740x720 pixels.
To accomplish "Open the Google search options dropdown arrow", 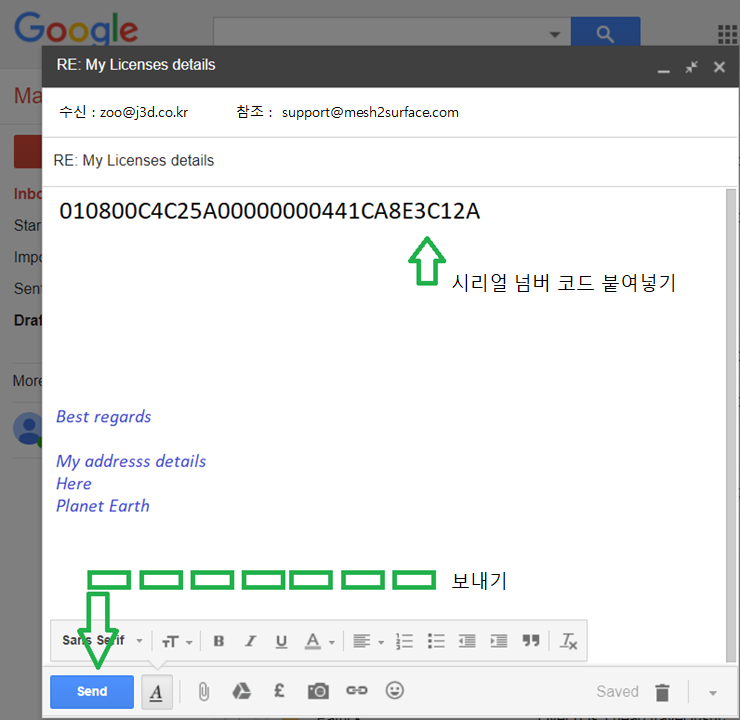I will click(555, 34).
